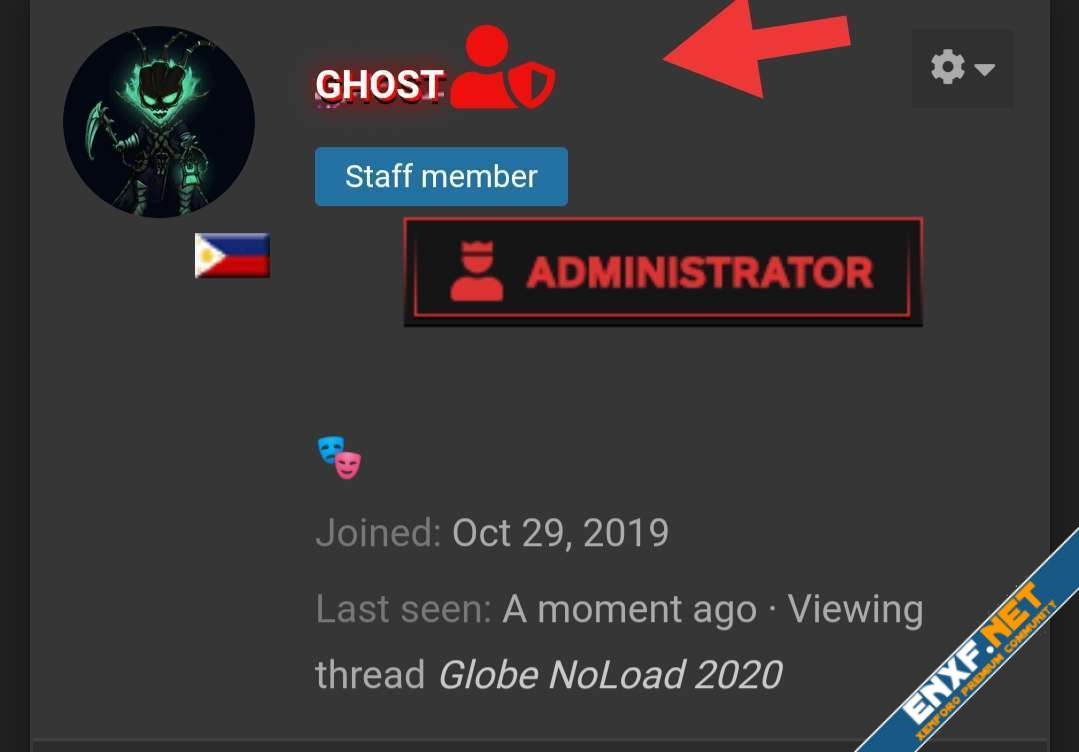Click the 'Joined:' label

378,533
